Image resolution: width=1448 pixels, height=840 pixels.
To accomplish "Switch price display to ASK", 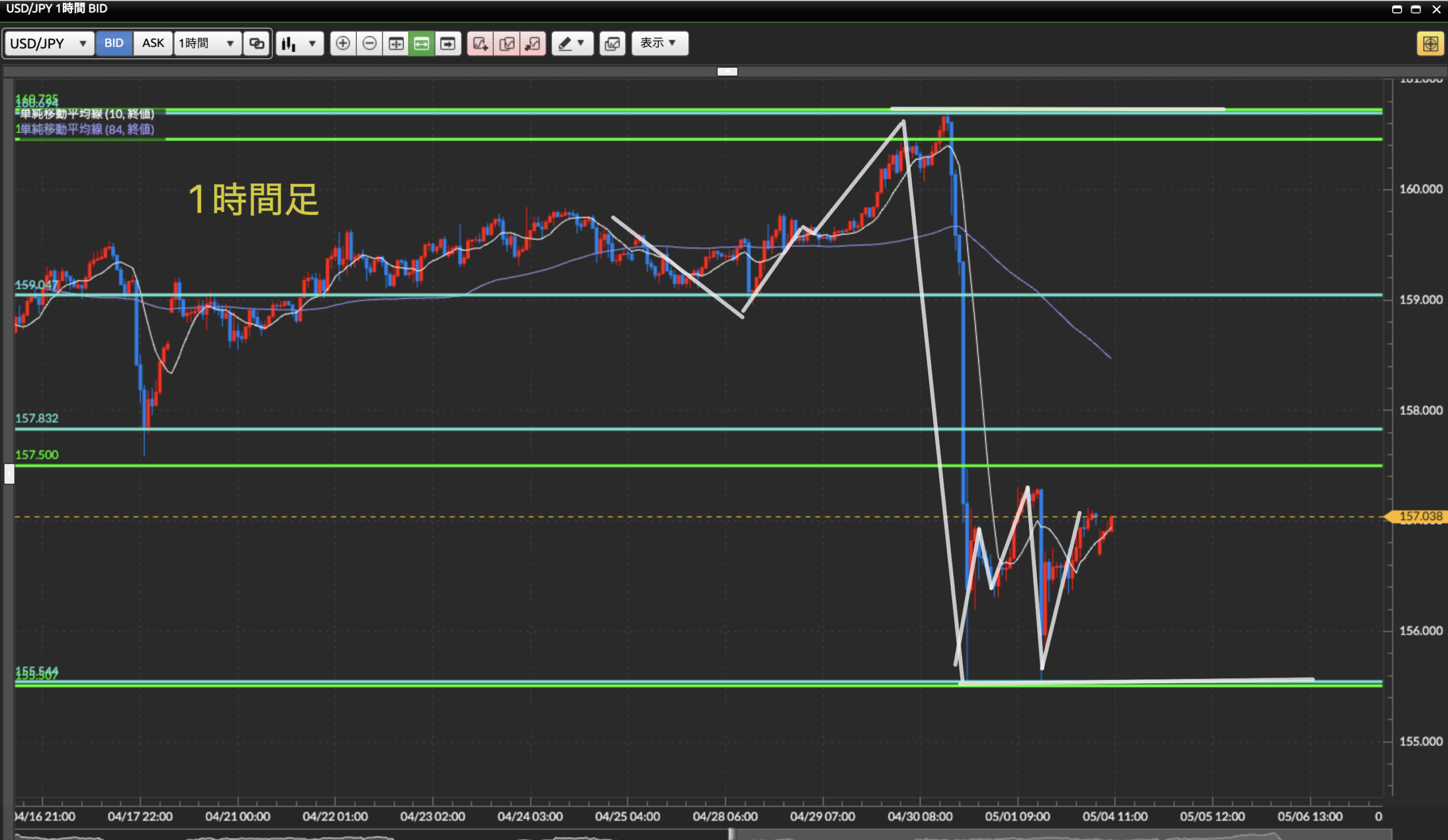I will pyautogui.click(x=153, y=44).
